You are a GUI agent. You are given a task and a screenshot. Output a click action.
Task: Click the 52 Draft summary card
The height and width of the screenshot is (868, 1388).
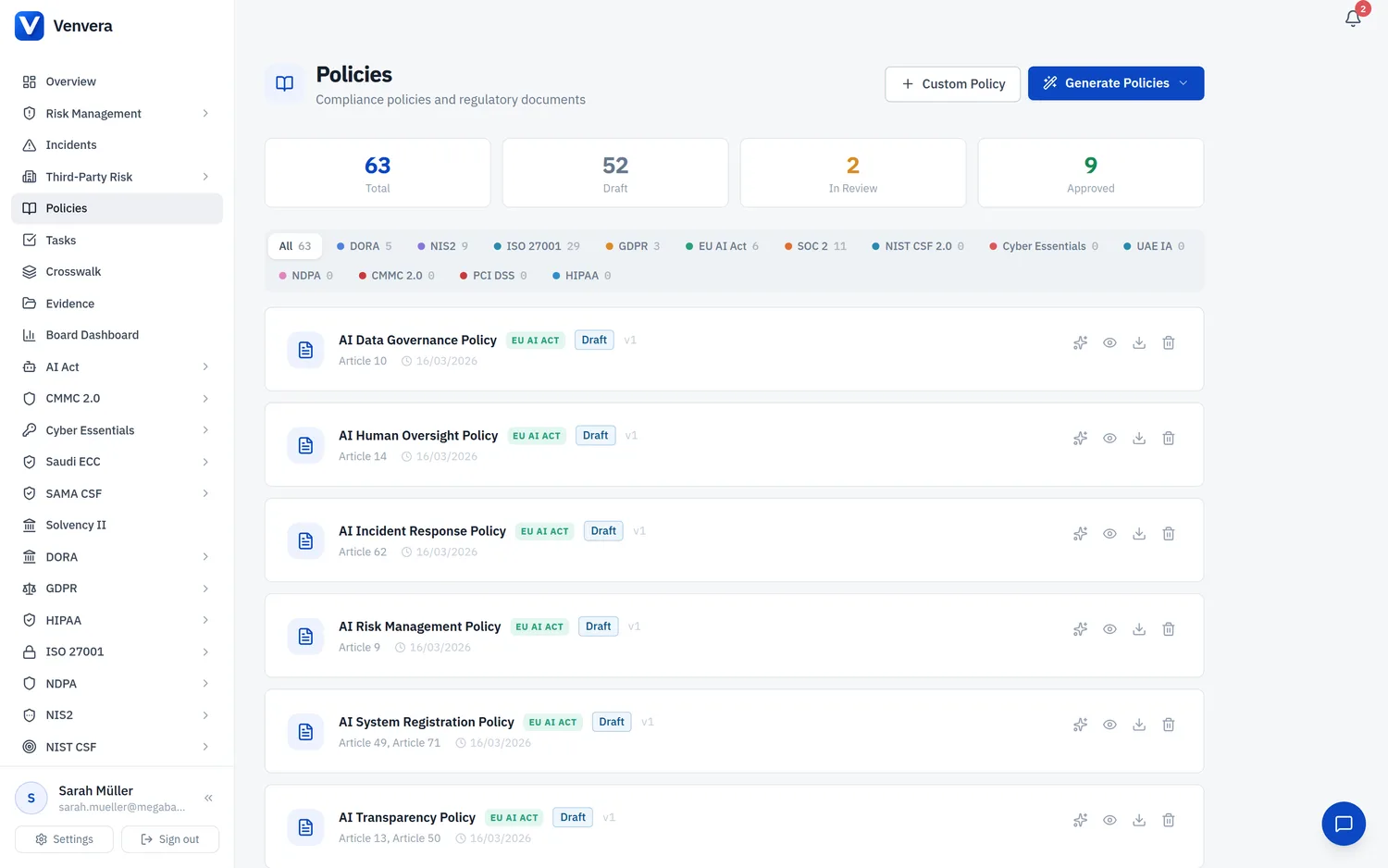(x=615, y=173)
